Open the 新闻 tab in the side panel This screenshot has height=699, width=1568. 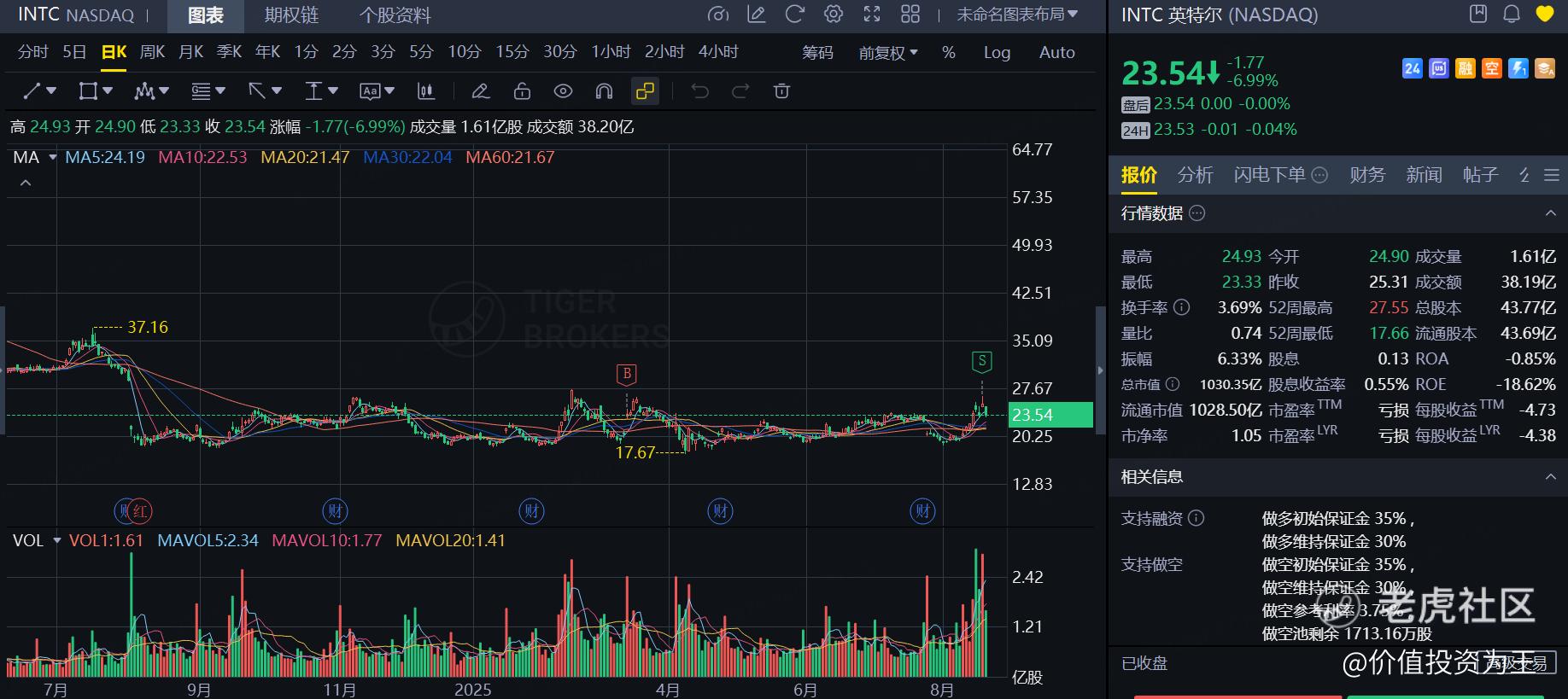(1424, 175)
